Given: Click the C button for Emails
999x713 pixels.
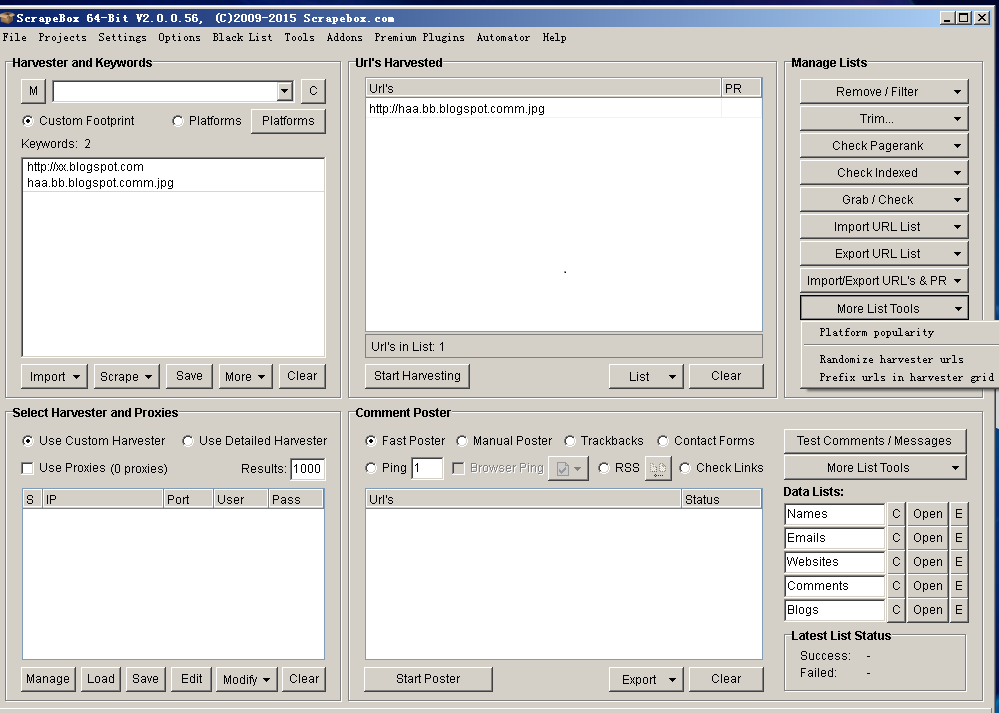Looking at the screenshot, I should point(896,538).
